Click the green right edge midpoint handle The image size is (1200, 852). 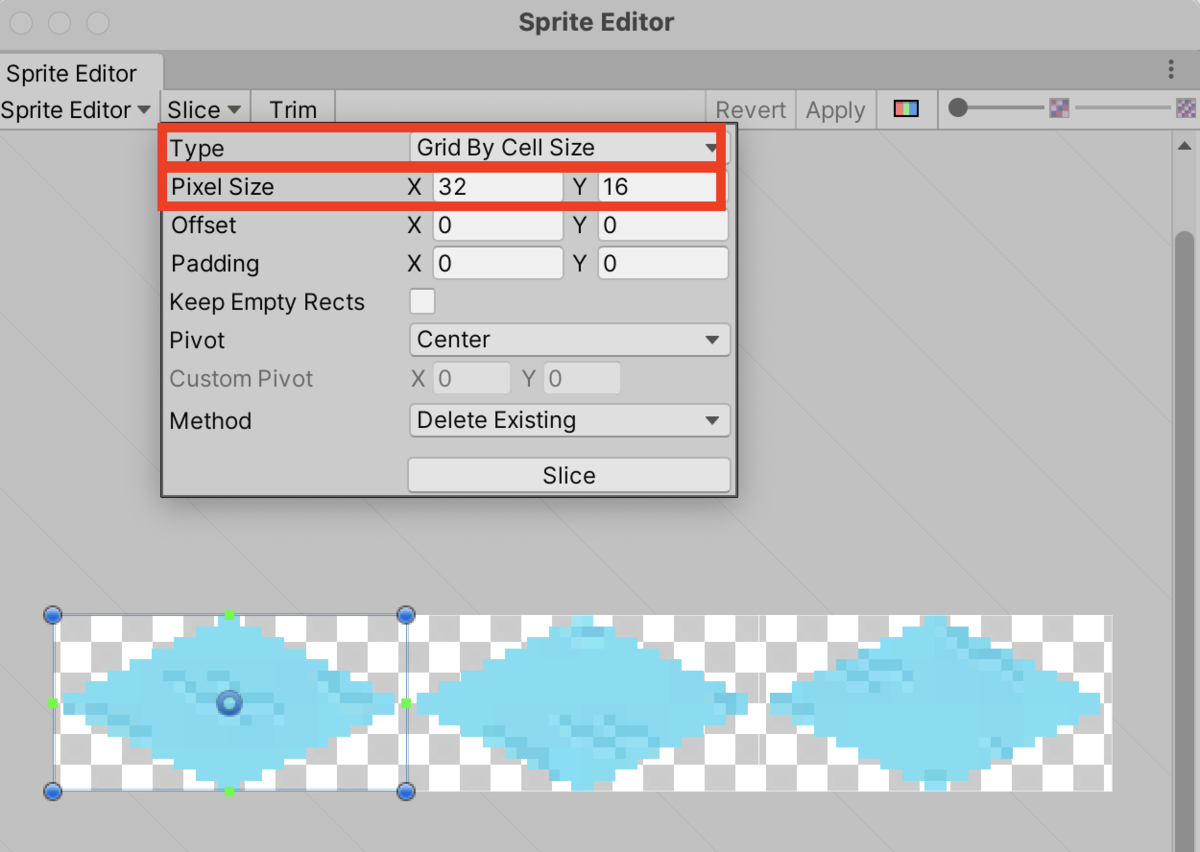(x=406, y=703)
